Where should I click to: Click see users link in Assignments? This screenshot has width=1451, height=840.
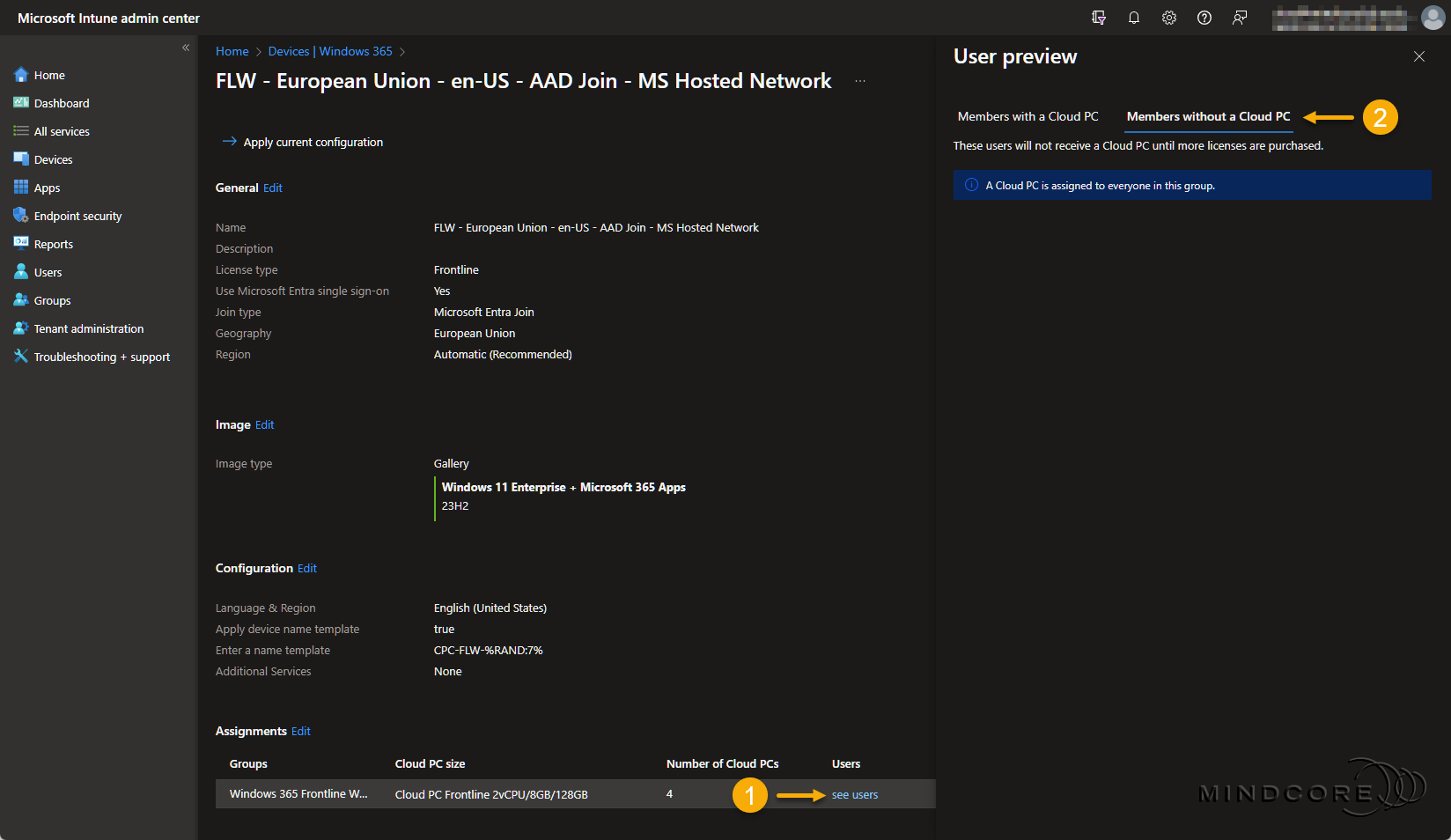pyautogui.click(x=854, y=795)
